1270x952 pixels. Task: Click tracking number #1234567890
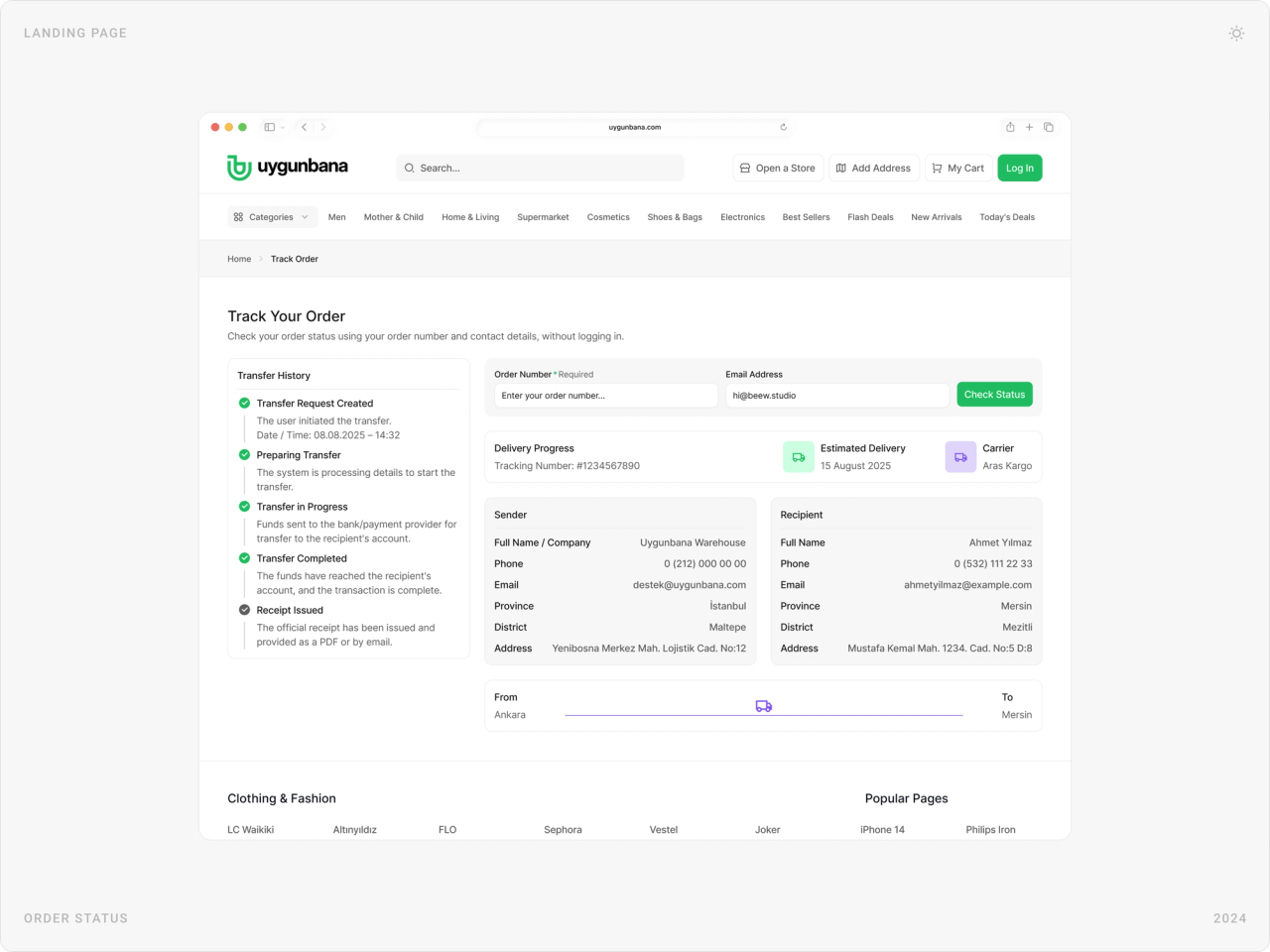click(x=608, y=466)
